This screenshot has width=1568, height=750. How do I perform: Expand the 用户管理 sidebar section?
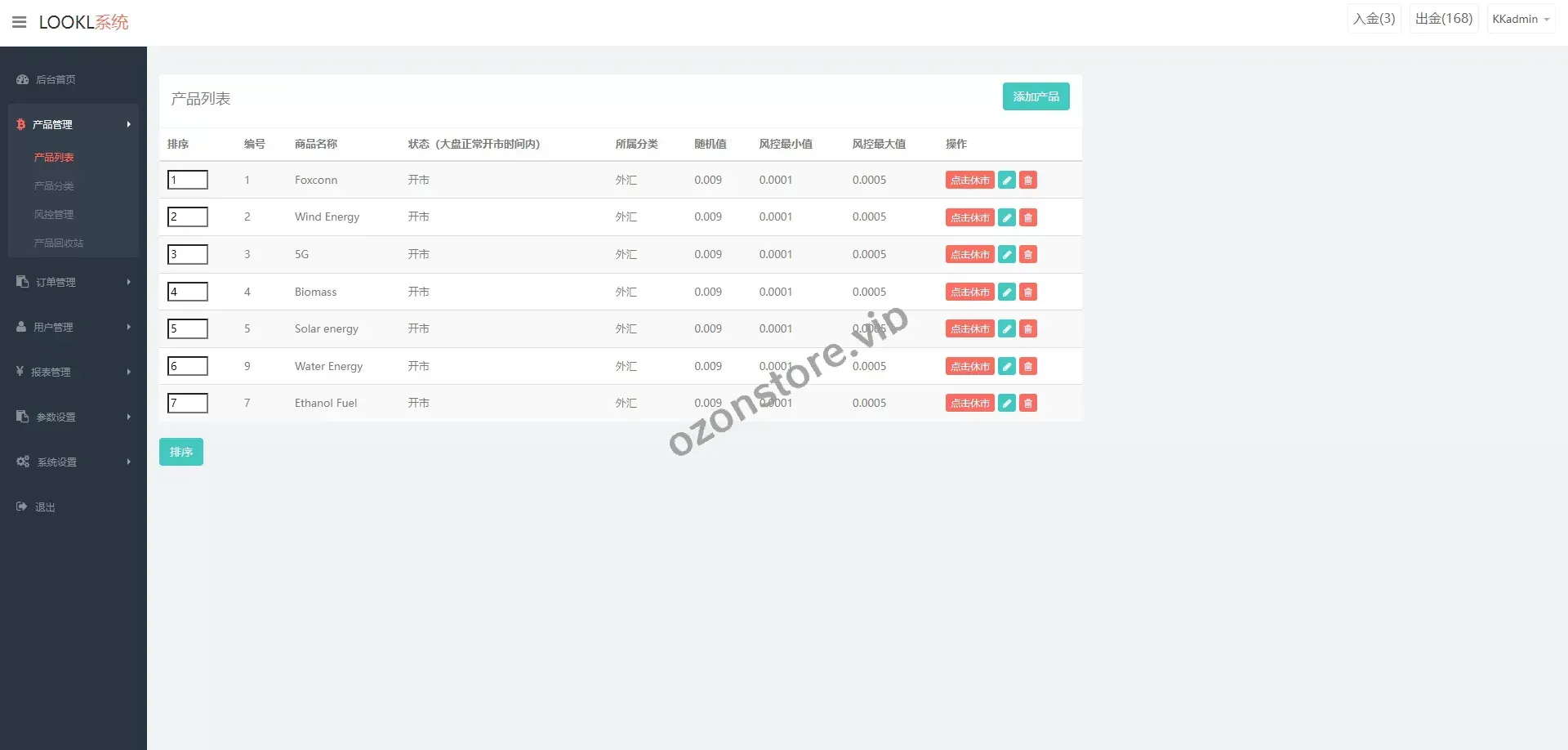click(x=73, y=327)
